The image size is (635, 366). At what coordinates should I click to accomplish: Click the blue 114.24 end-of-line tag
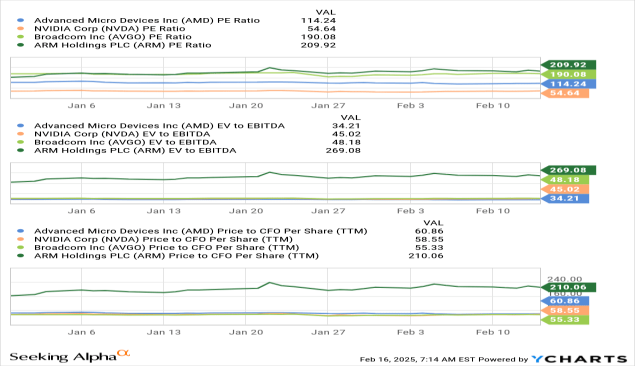coord(568,84)
